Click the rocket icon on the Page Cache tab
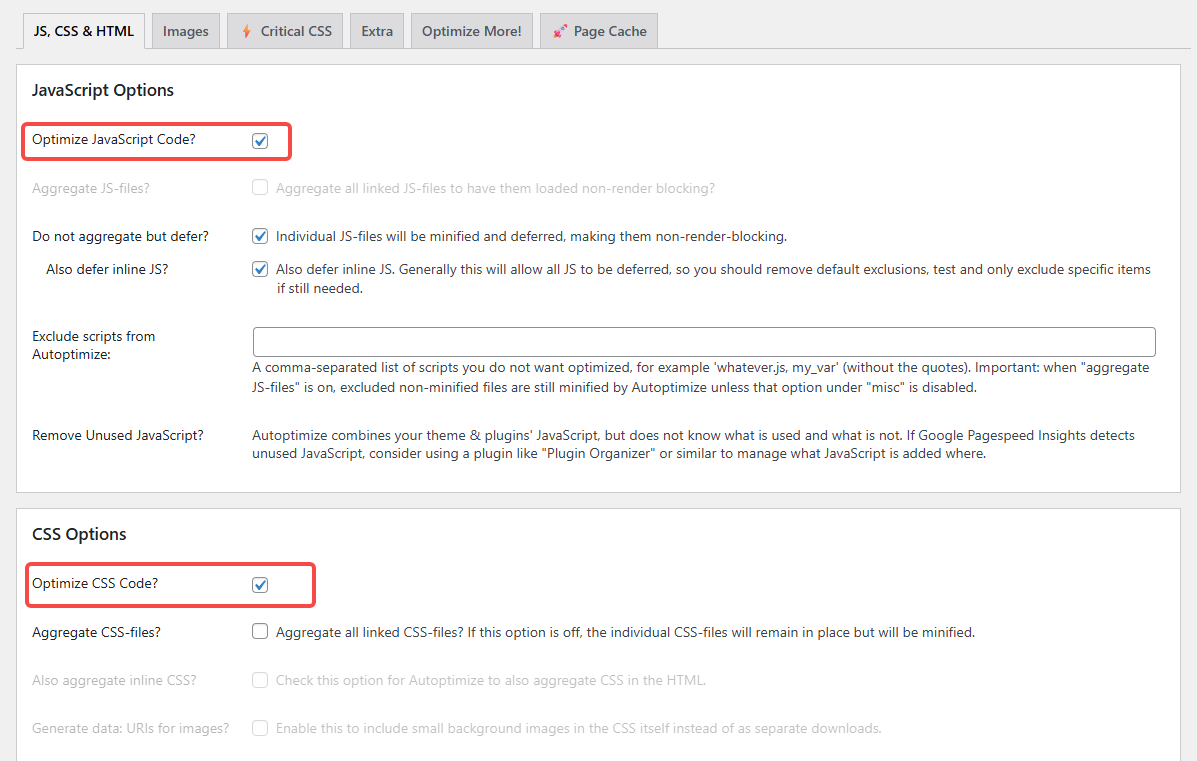1197x761 pixels. click(557, 30)
